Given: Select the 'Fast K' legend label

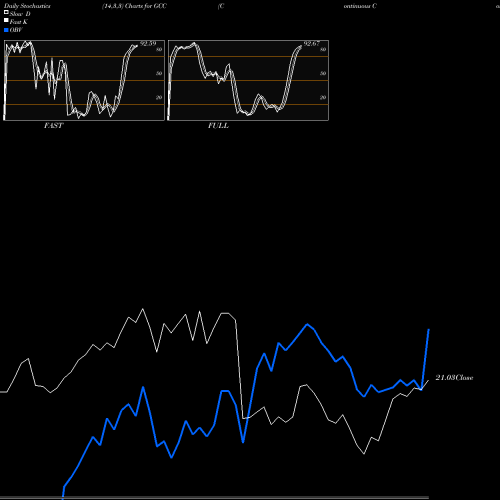Looking at the screenshot, I should click(19, 22).
